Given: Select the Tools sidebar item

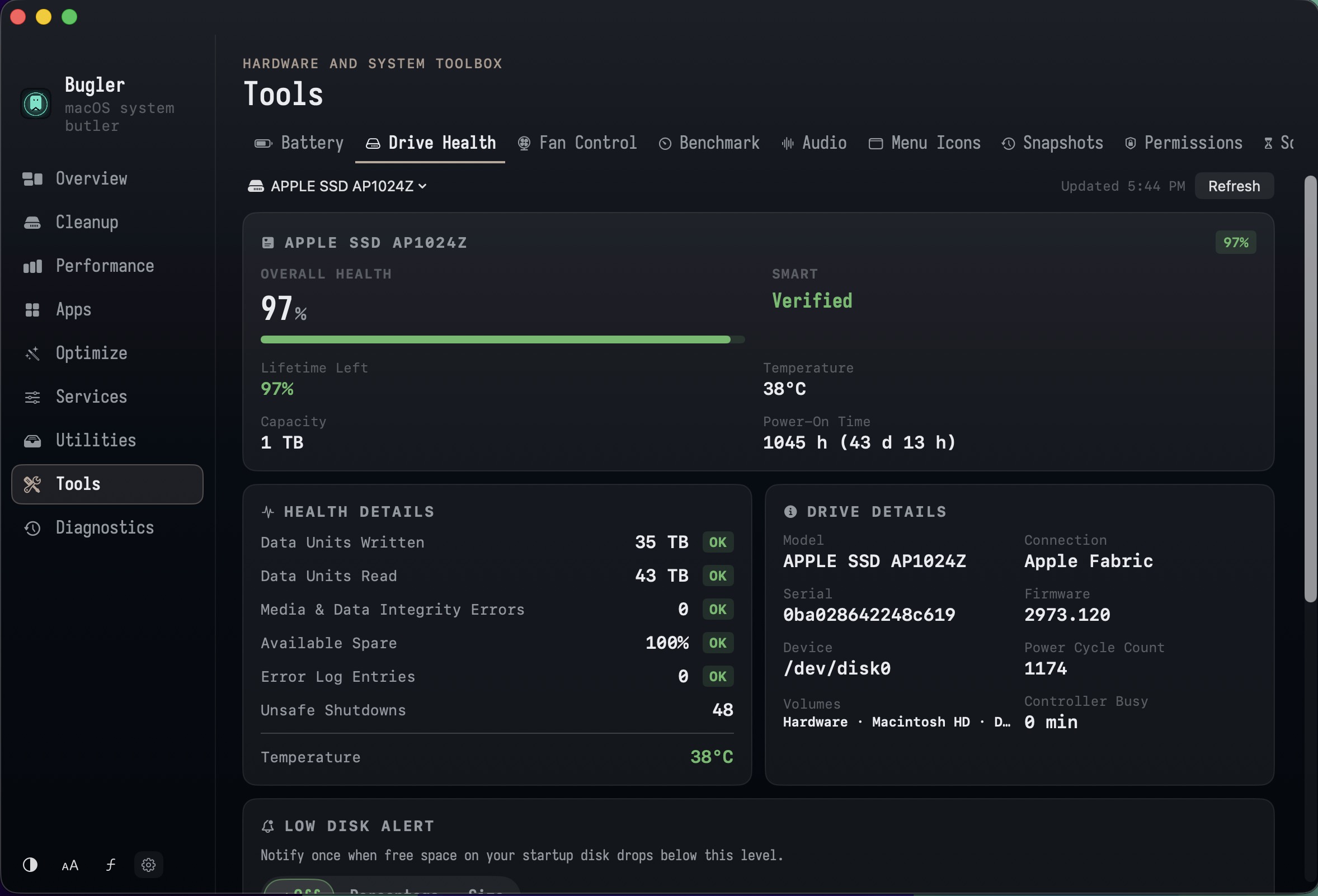Looking at the screenshot, I should point(107,484).
